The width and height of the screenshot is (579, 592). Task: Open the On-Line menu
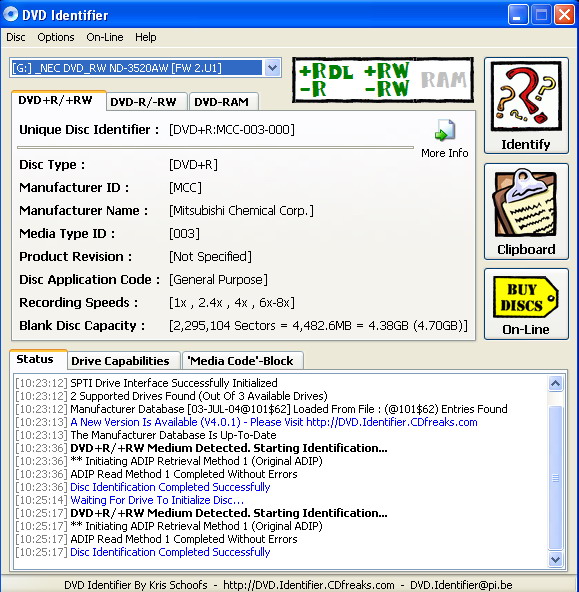tap(105, 37)
